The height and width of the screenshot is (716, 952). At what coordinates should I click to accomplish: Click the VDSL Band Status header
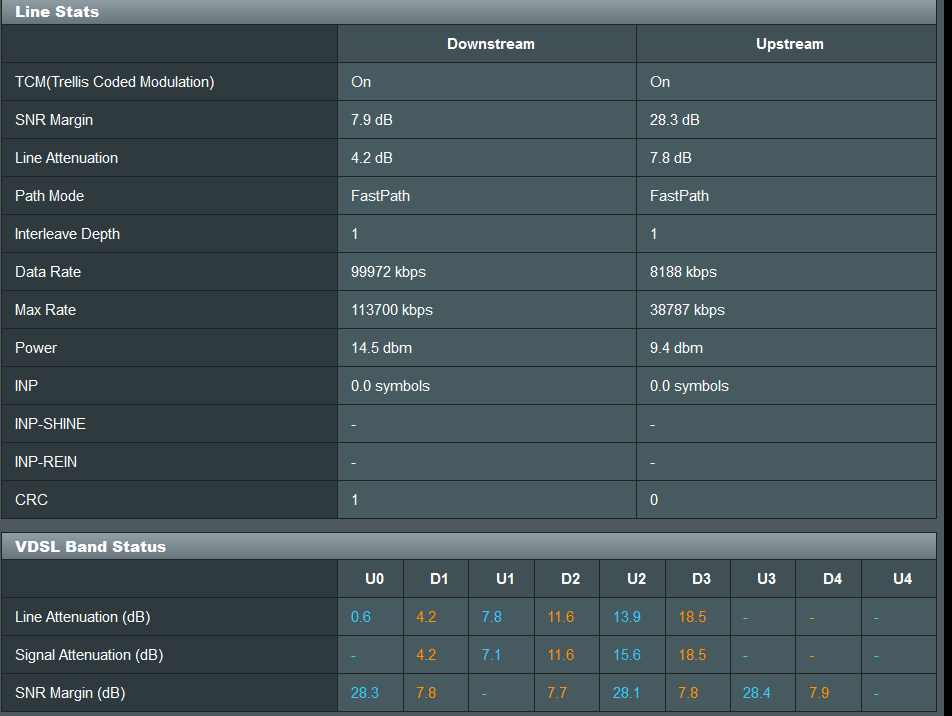(x=90, y=547)
